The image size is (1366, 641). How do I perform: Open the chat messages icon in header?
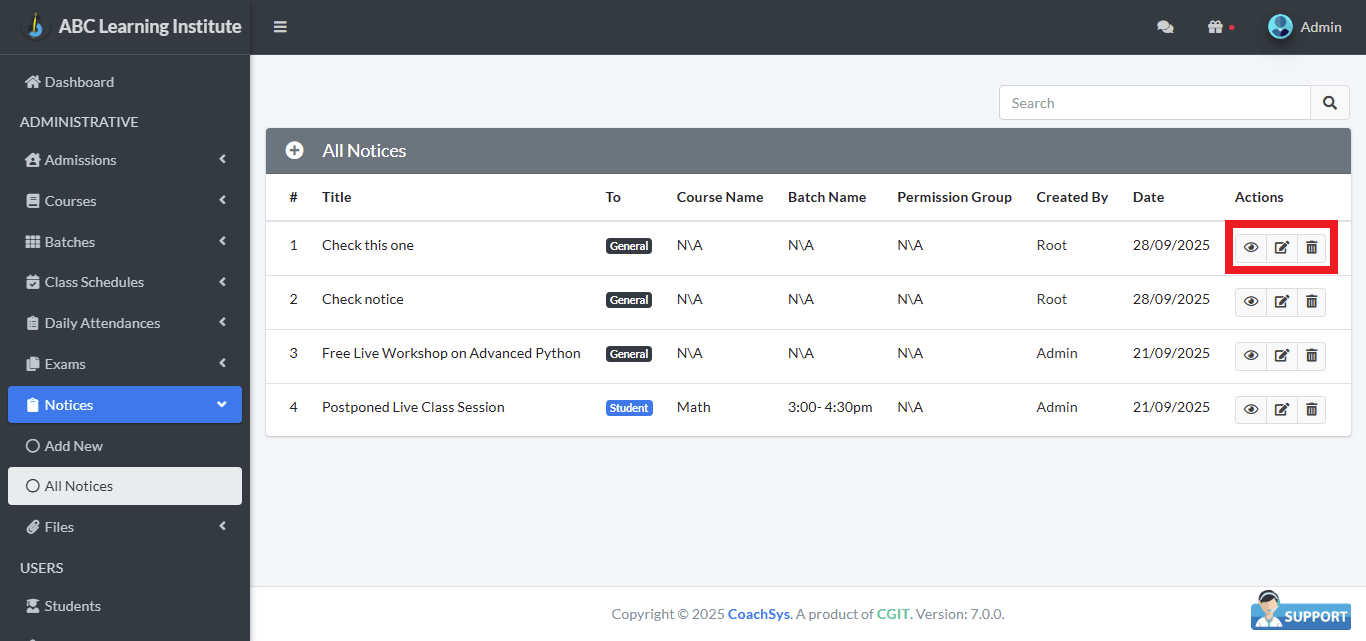coord(1165,27)
